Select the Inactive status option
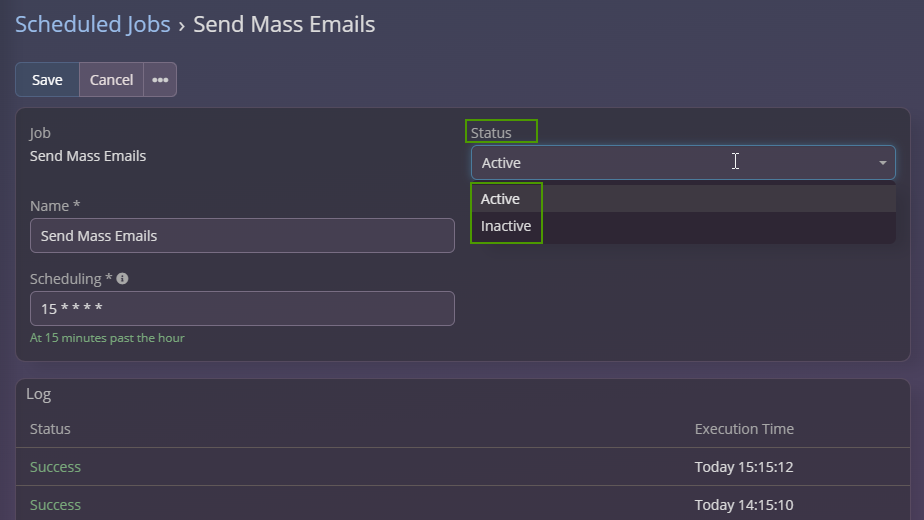Viewport: 924px width, 520px height. [x=506, y=226]
